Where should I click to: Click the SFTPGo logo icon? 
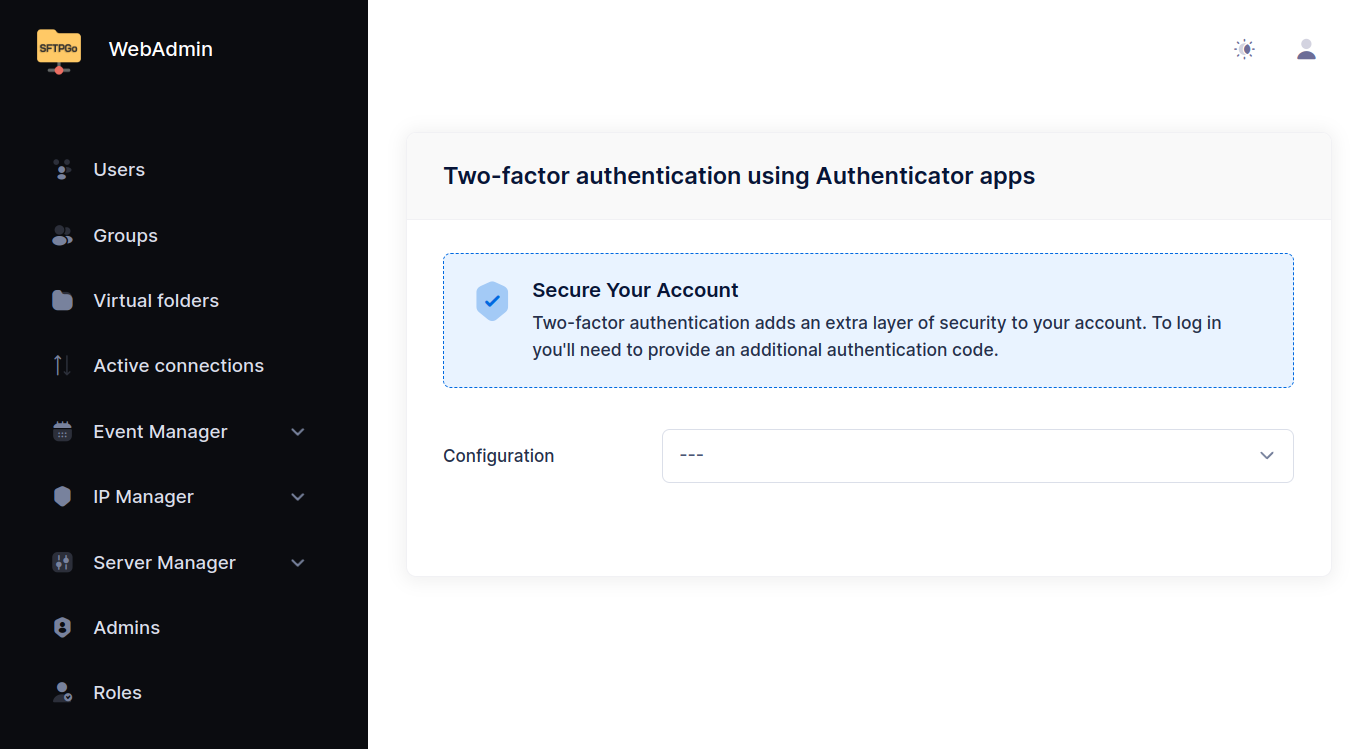[x=59, y=50]
